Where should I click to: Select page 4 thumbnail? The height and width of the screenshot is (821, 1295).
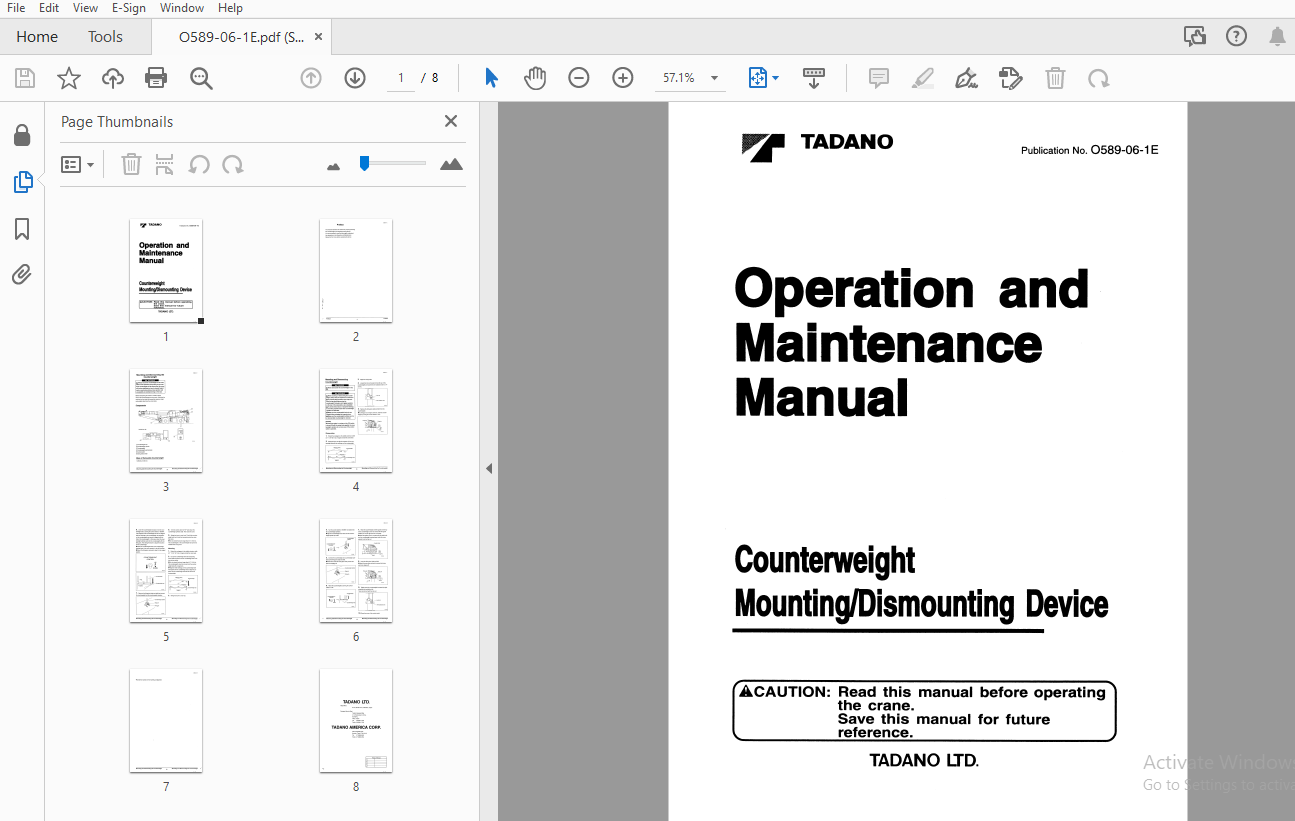click(x=356, y=421)
